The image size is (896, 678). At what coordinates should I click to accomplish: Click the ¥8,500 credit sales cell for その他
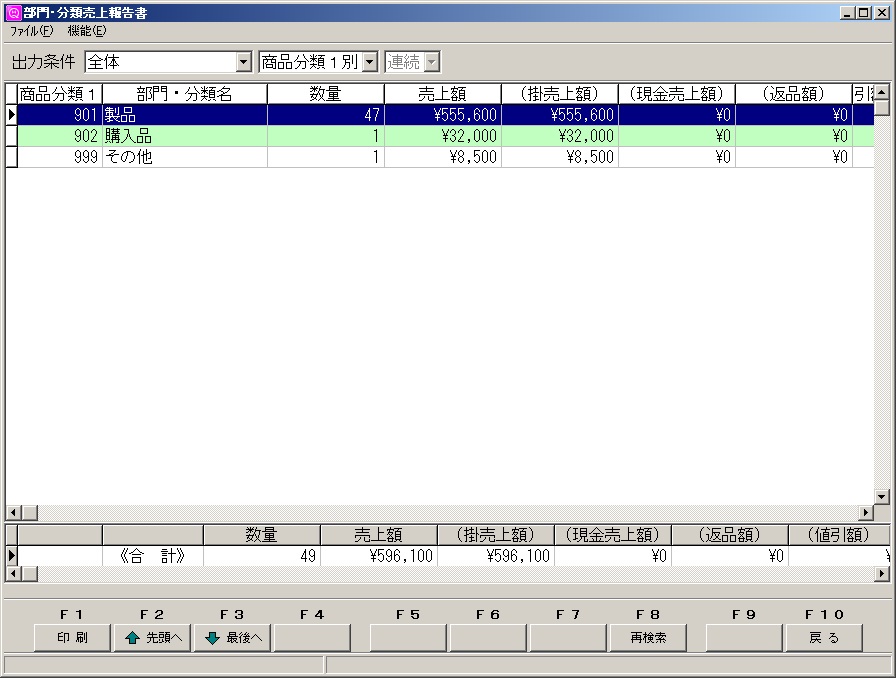click(560, 157)
